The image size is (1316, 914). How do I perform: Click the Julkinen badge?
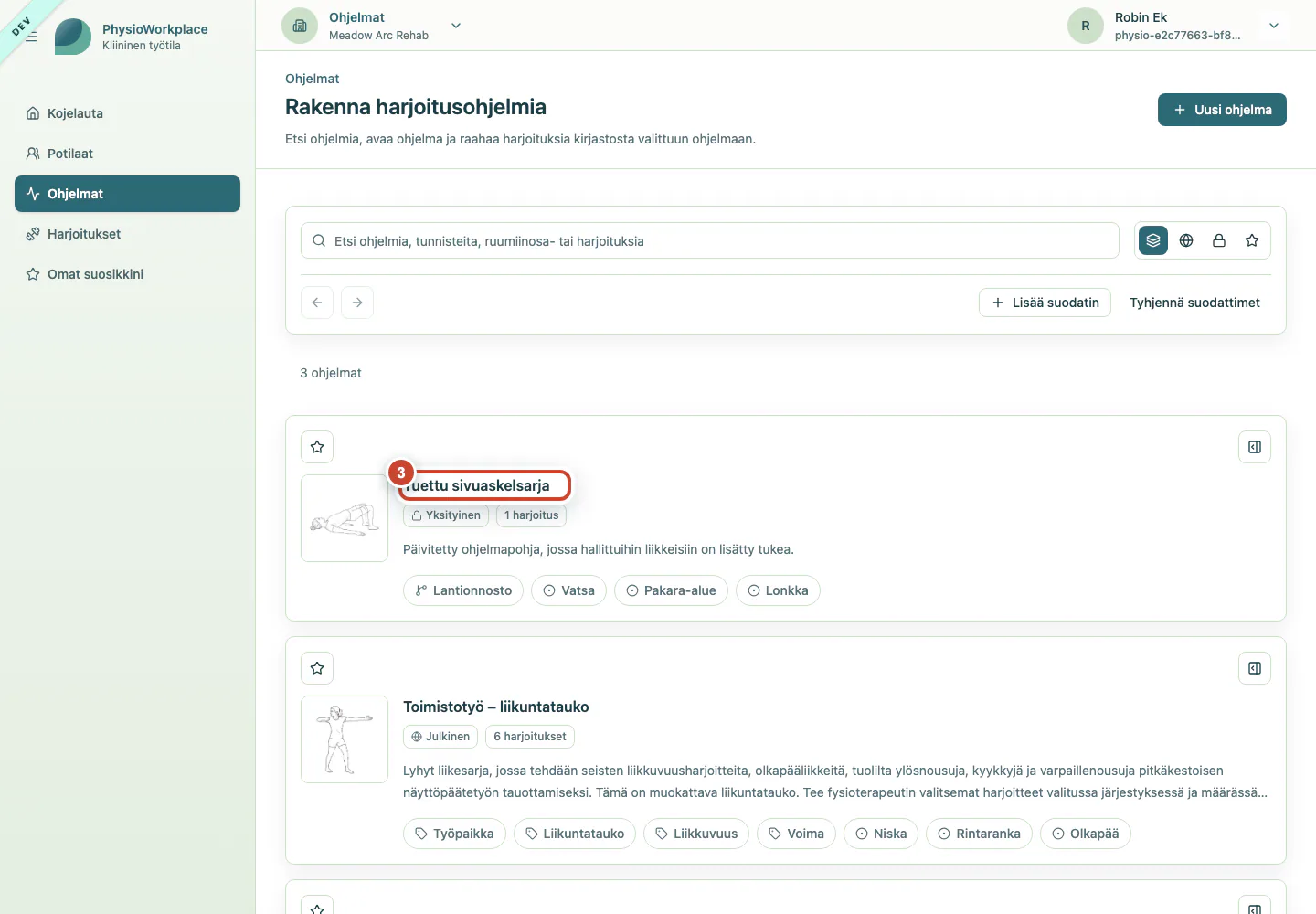click(440, 737)
